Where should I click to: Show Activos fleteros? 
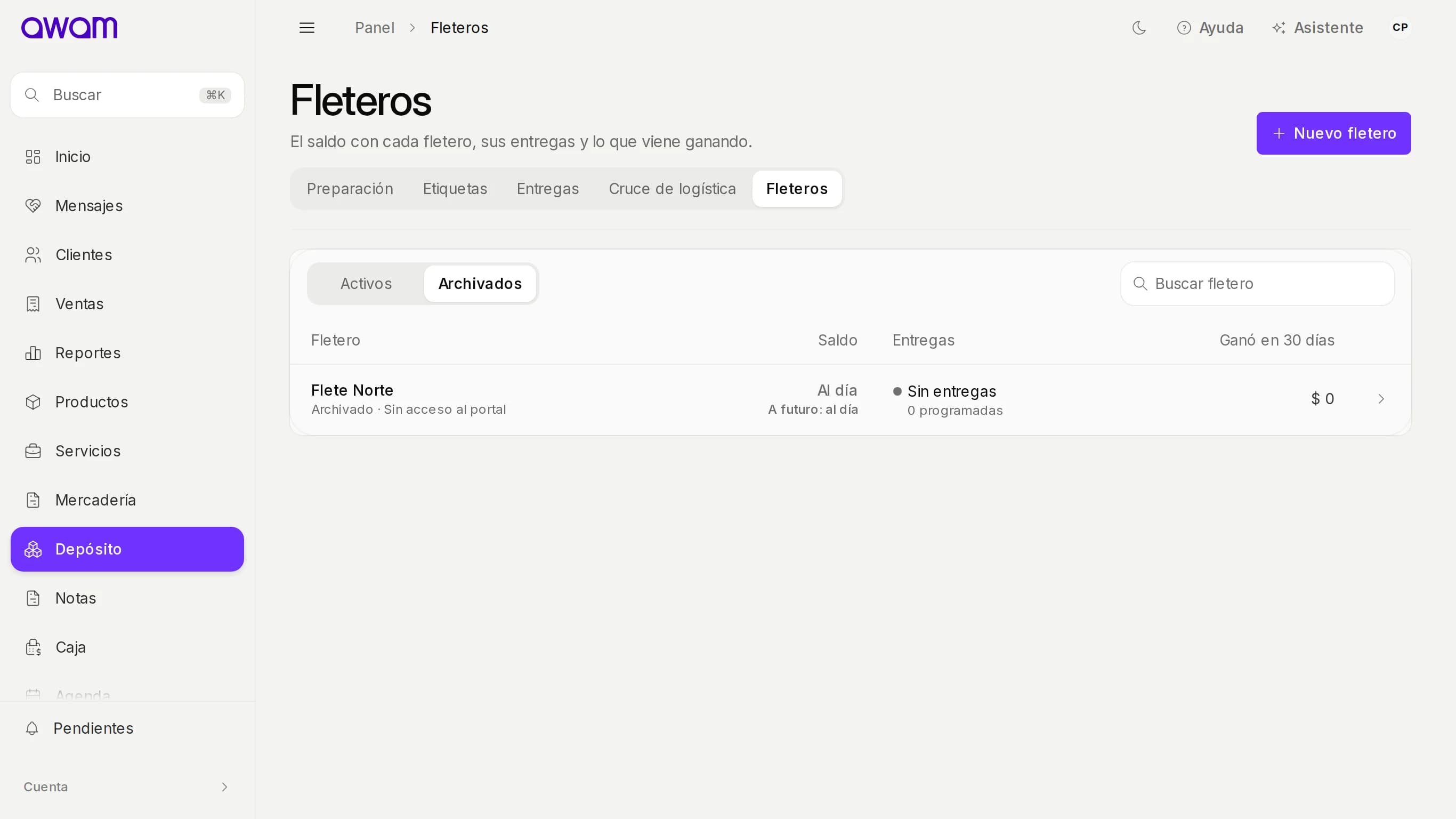(366, 284)
